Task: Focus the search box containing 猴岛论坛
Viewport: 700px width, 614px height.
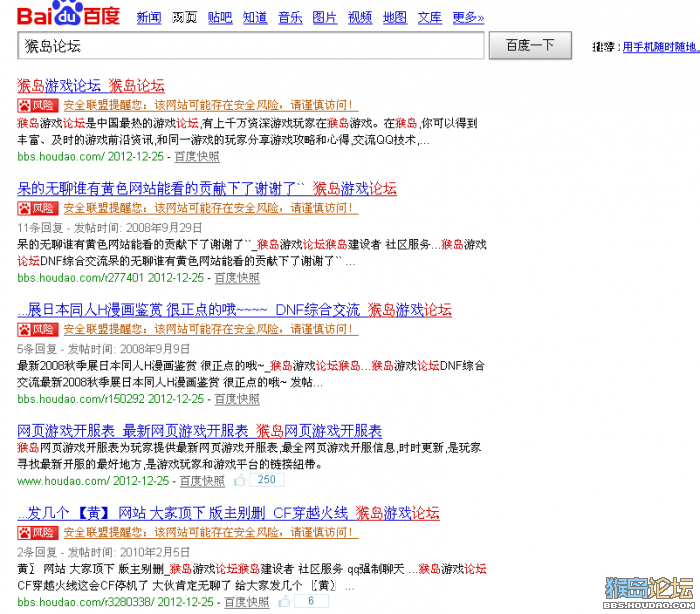Action: point(251,46)
